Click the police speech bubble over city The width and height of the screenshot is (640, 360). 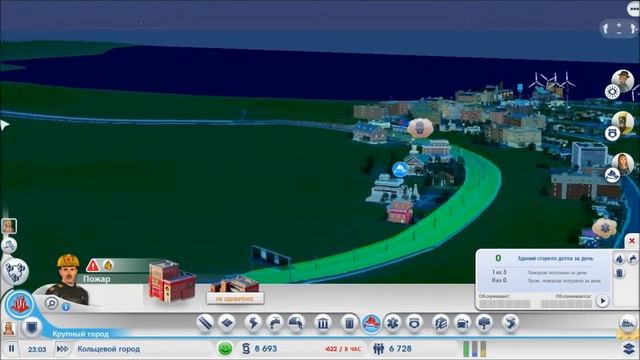point(420,128)
